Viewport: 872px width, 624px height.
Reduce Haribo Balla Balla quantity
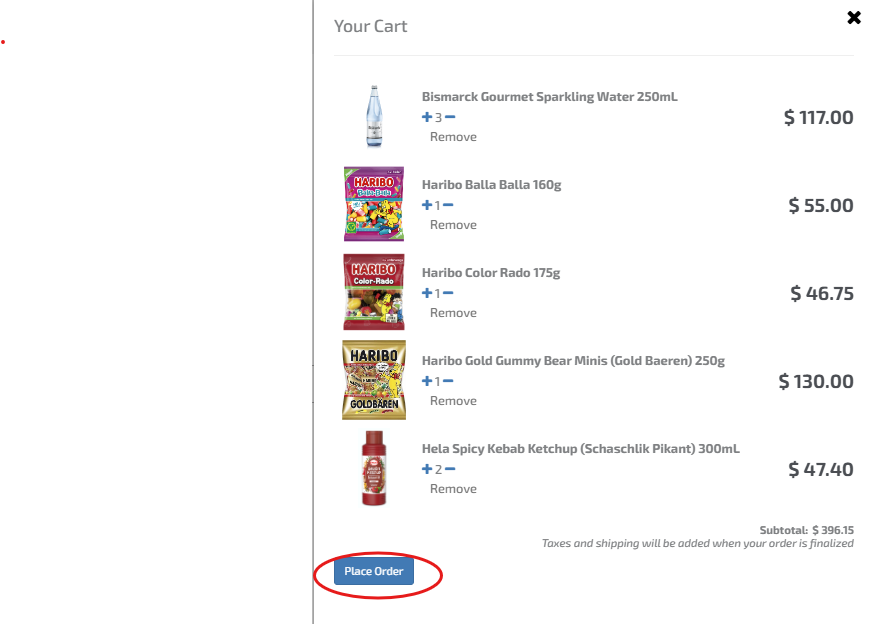point(448,205)
